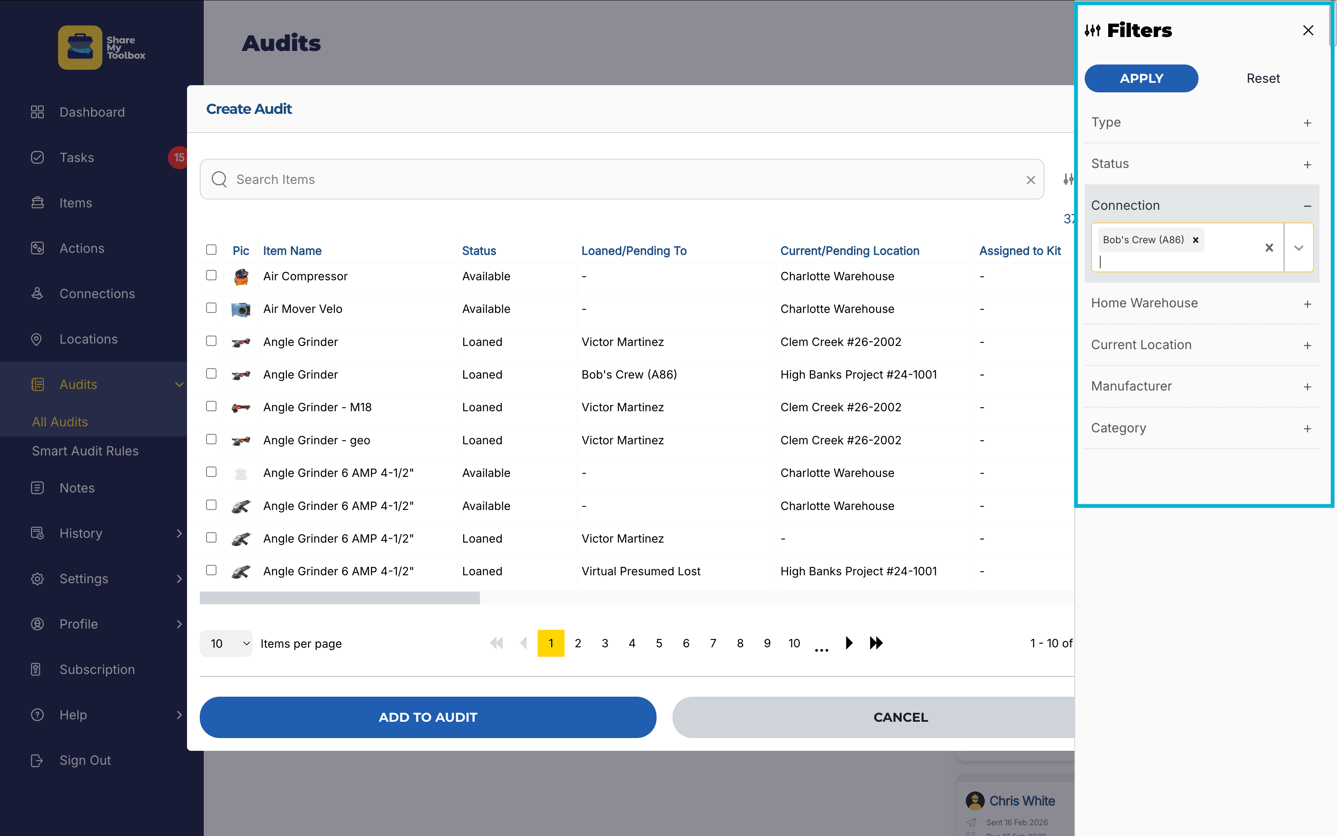The image size is (1337, 836).
Task: Click the table's horizontal scrollbar
Action: [x=340, y=598]
